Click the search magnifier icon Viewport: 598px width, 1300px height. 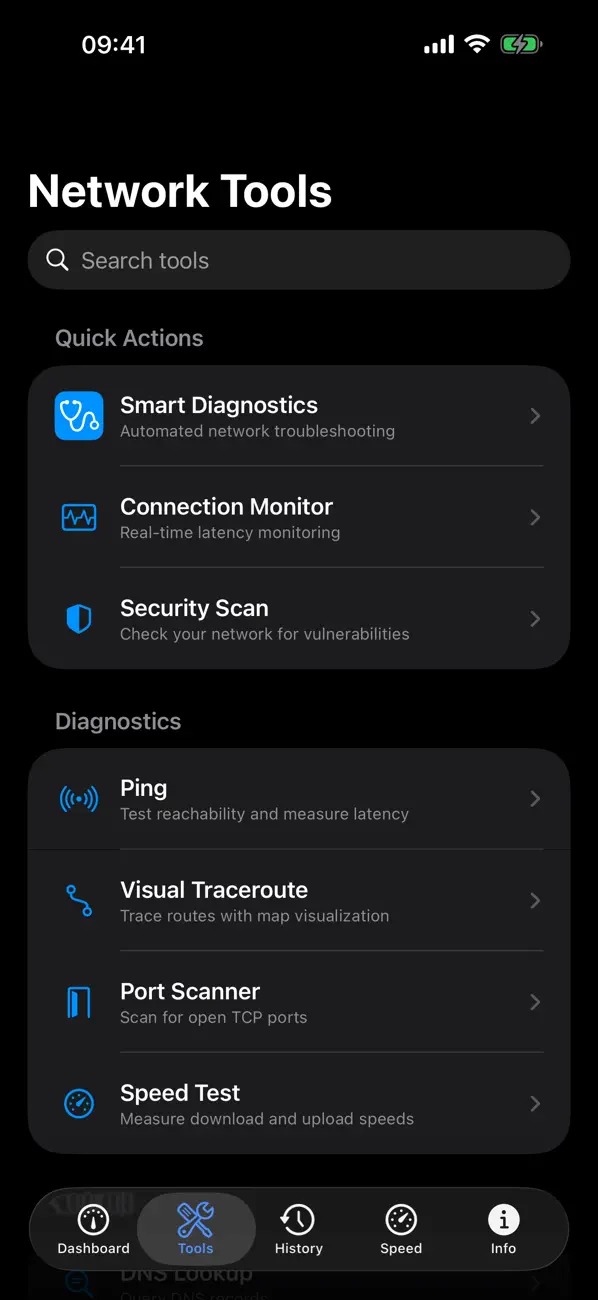(x=58, y=259)
